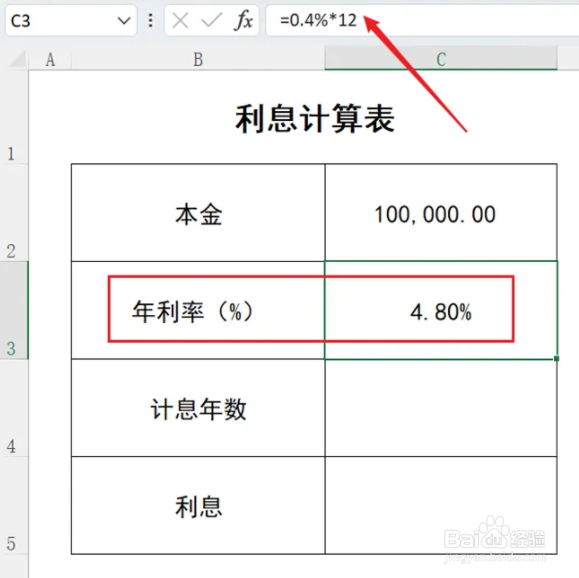Select column B header
The height and width of the screenshot is (578, 579).
(198, 59)
